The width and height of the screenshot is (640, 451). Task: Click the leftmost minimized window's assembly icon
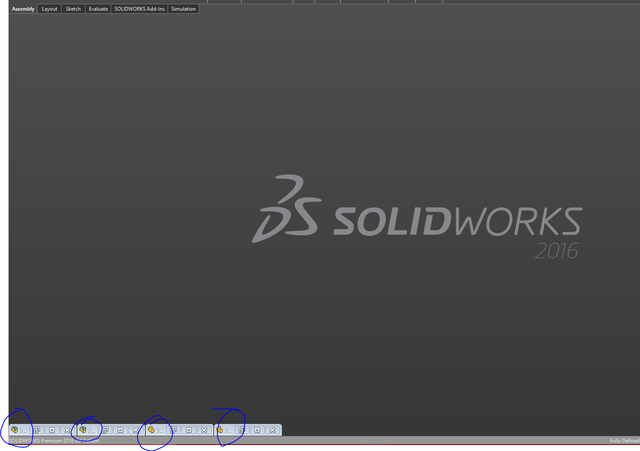[15, 430]
